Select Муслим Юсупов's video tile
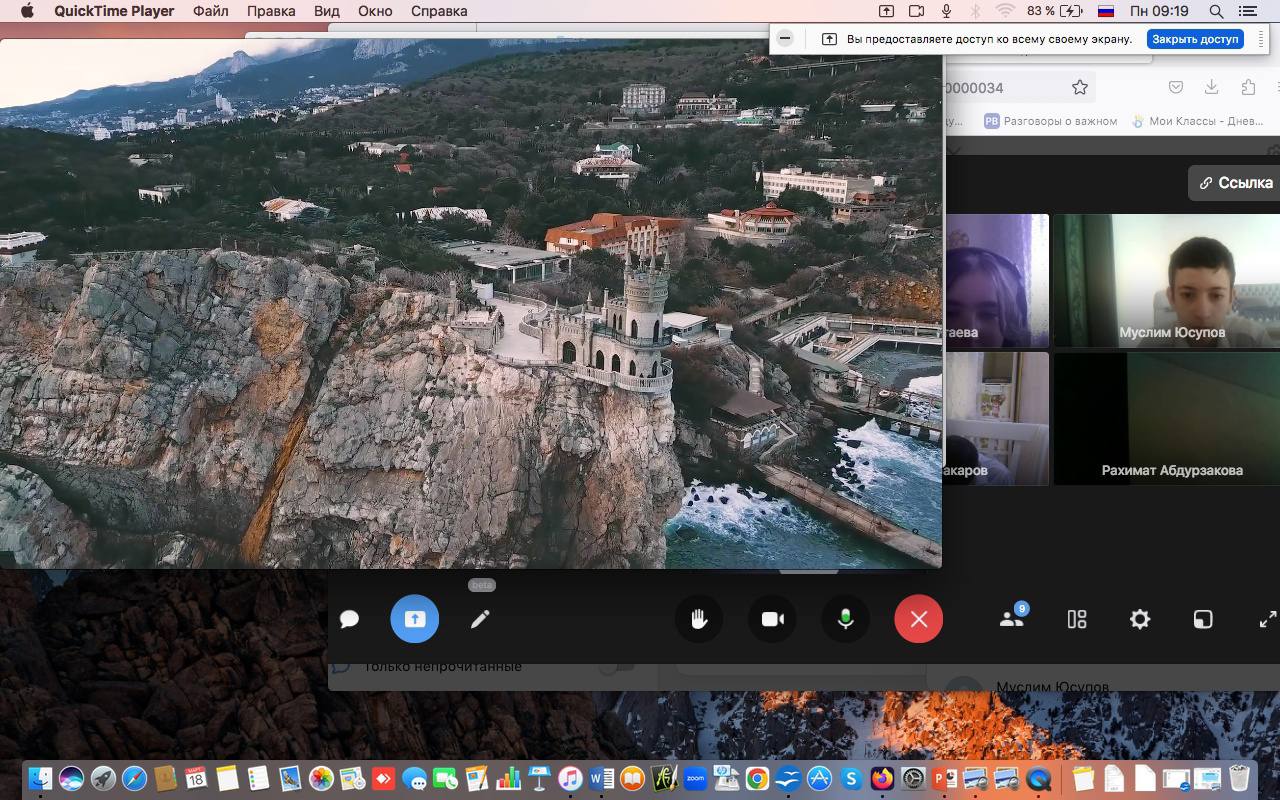This screenshot has height=800, width=1280. point(1167,280)
